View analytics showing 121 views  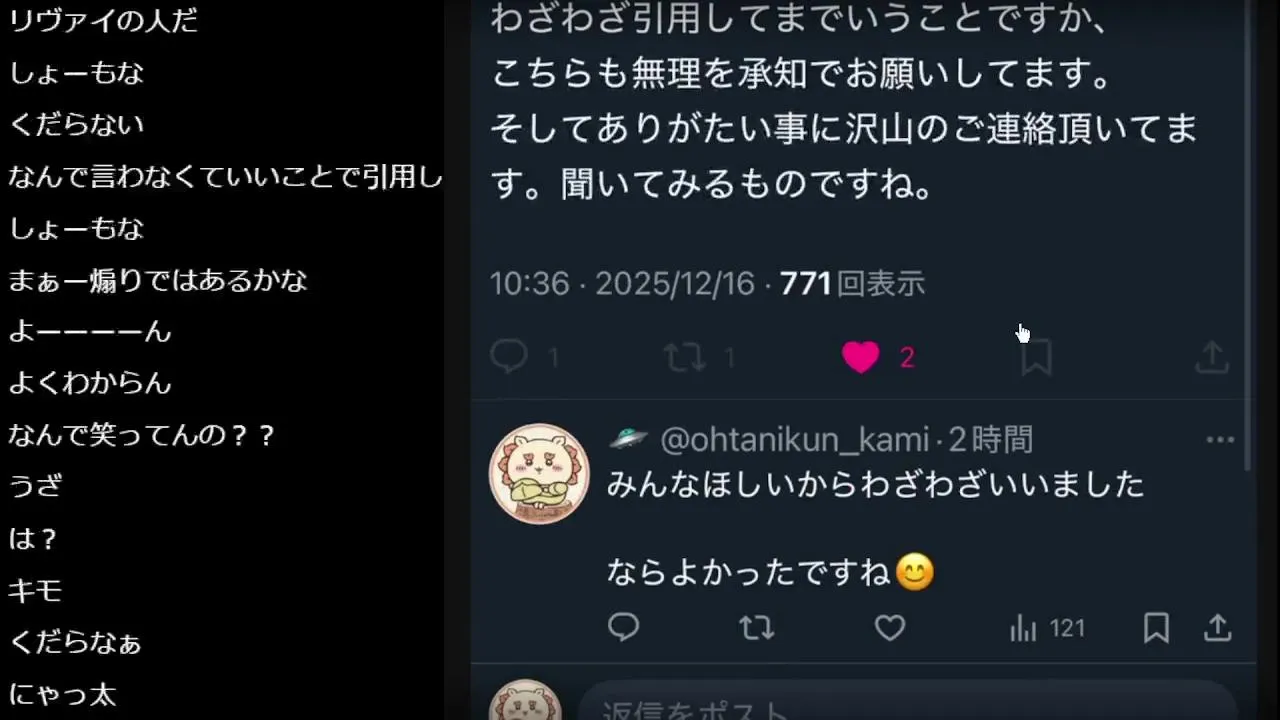pyautogui.click(x=1047, y=628)
